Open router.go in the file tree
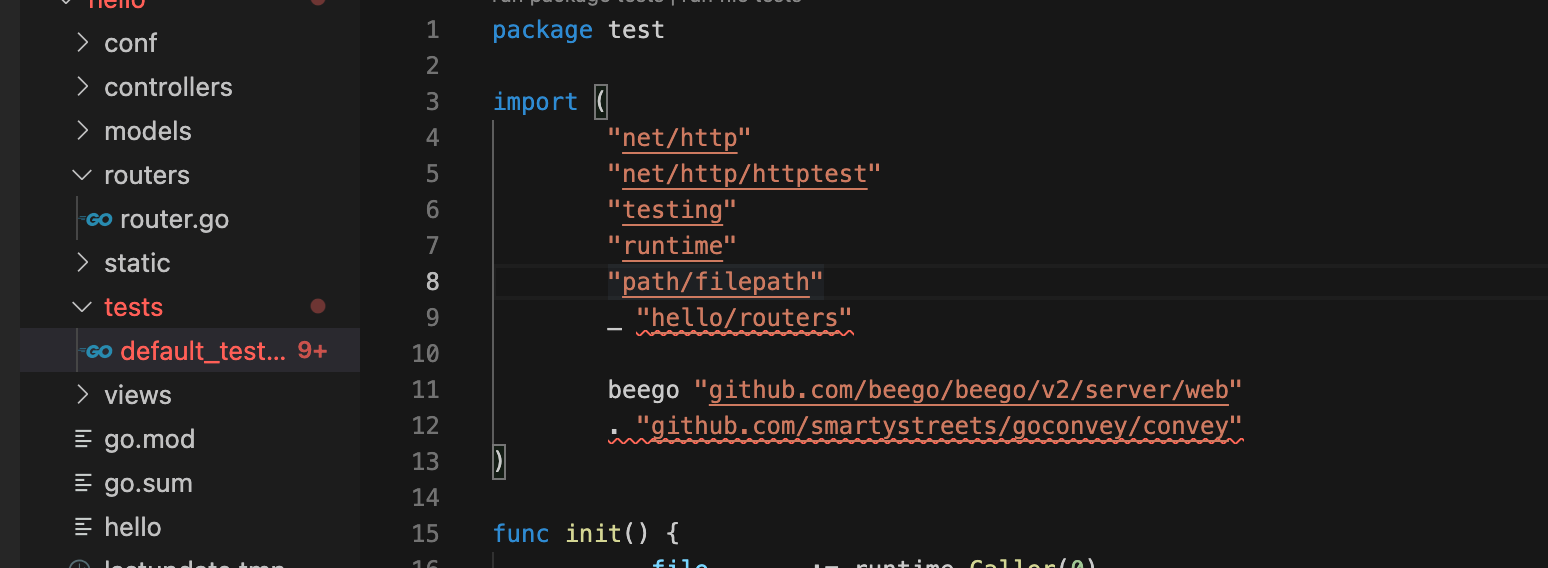Viewport: 1548px width, 568px height. (x=174, y=220)
